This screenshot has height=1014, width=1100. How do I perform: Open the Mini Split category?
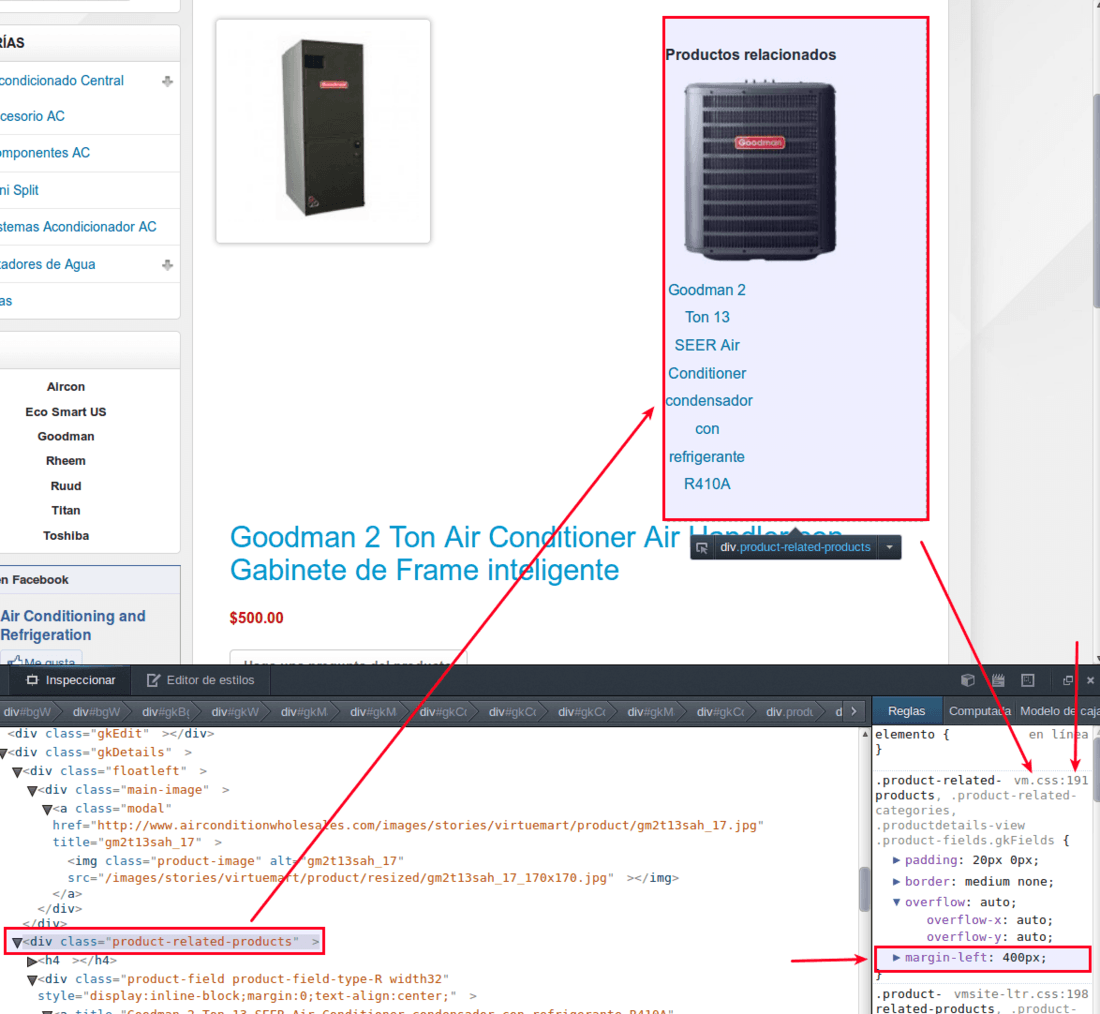point(19,190)
